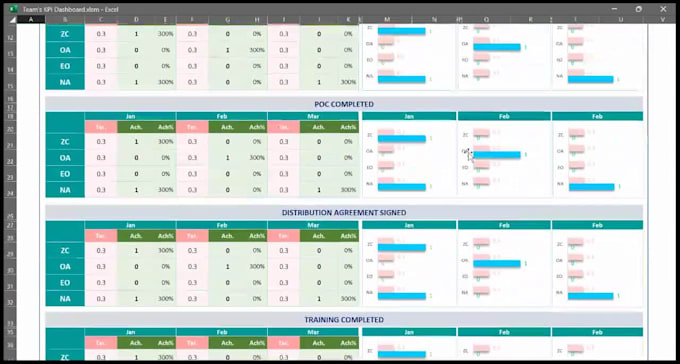Select cyan OA bar in DISTRIBUTION AGREEMENT middle chart
This screenshot has height=364, width=680.
[x=497, y=264]
